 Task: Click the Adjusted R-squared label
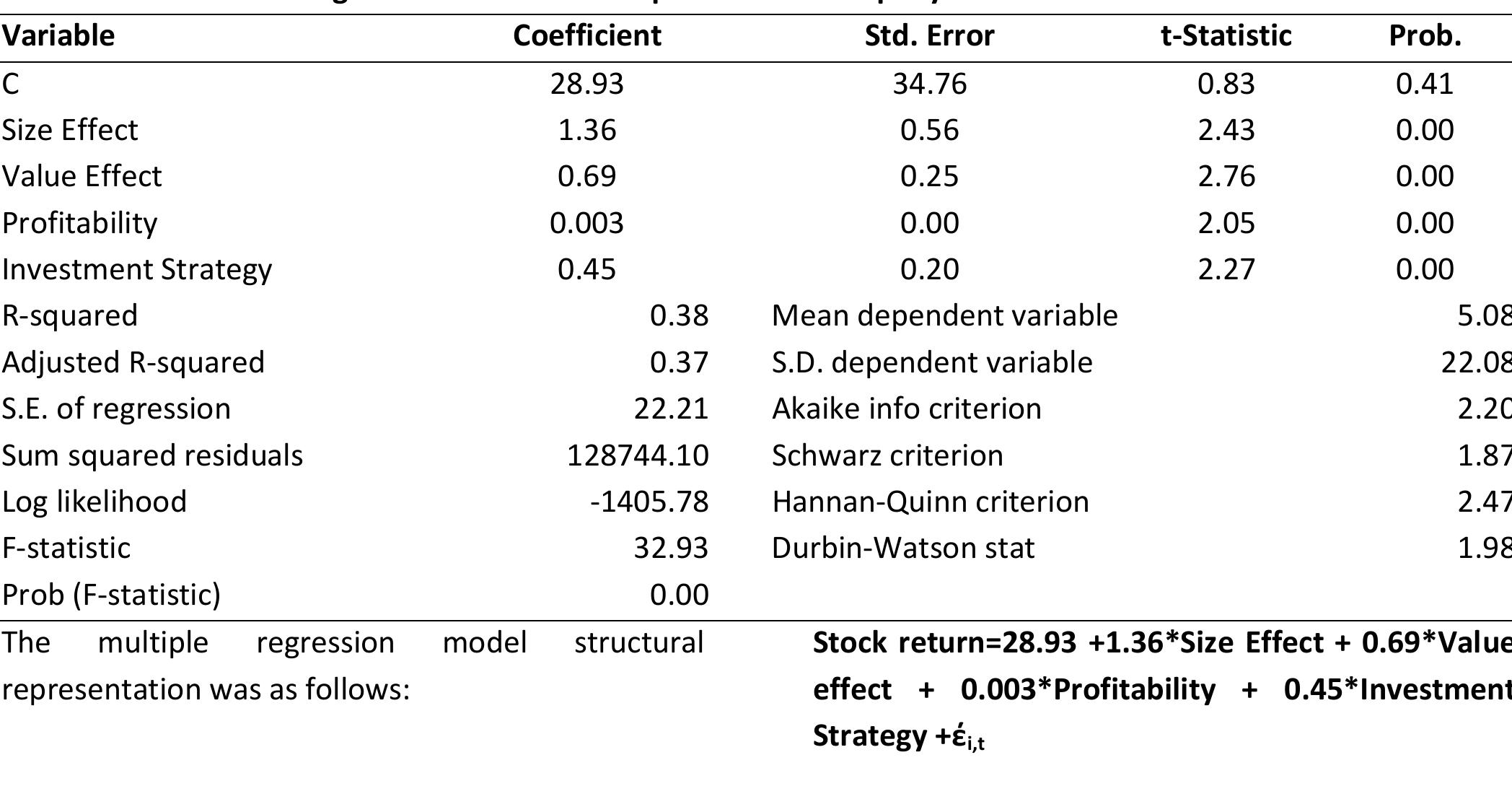[133, 362]
